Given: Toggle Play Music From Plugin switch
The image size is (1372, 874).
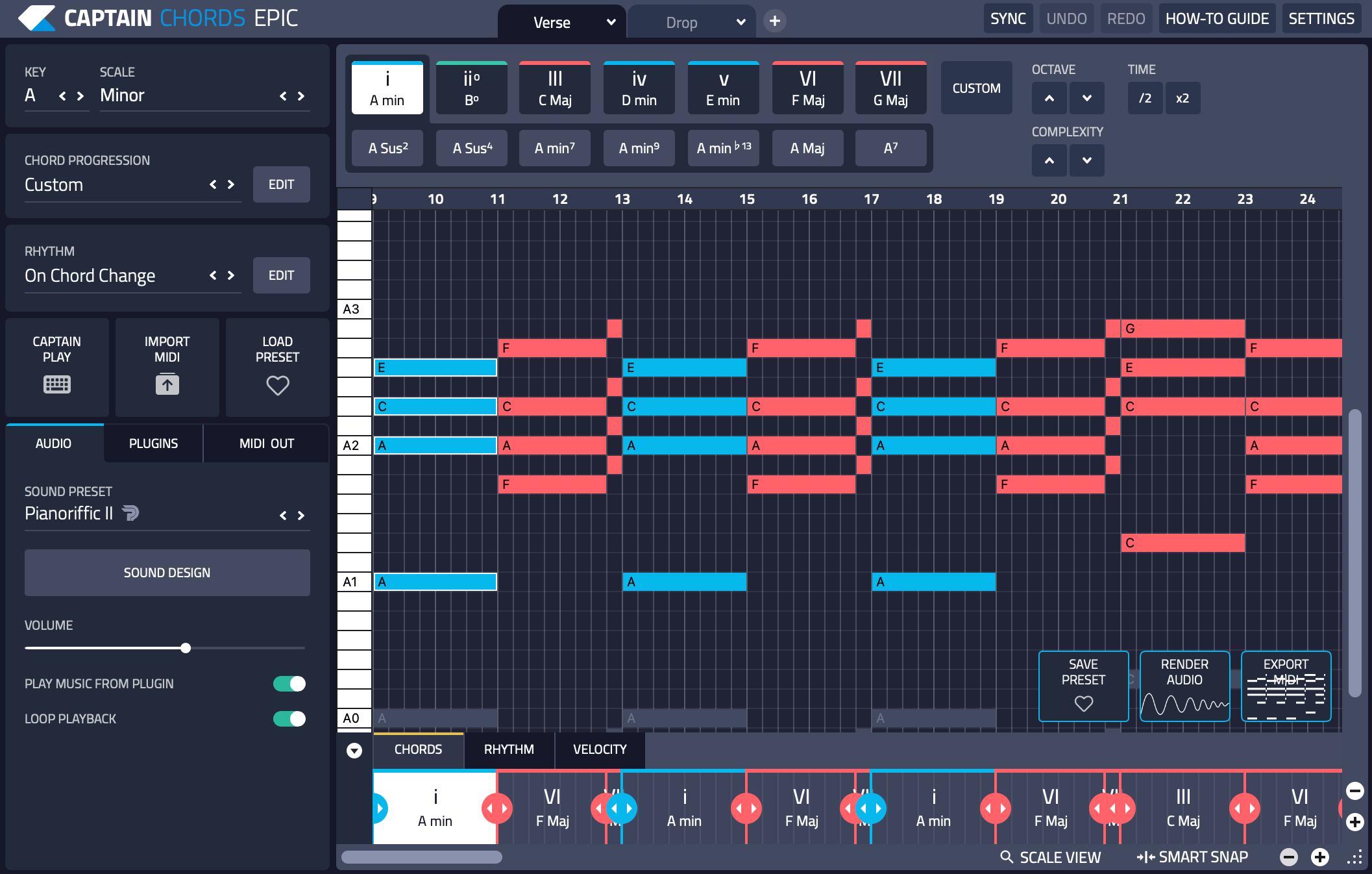Looking at the screenshot, I should (x=289, y=684).
